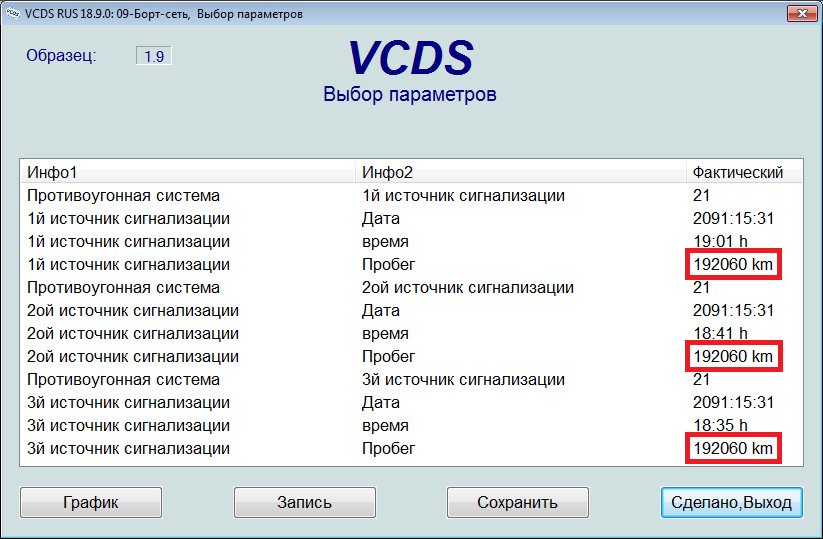Select the 1й источник время row
Viewport: 823px width, 539px height.
point(412,241)
